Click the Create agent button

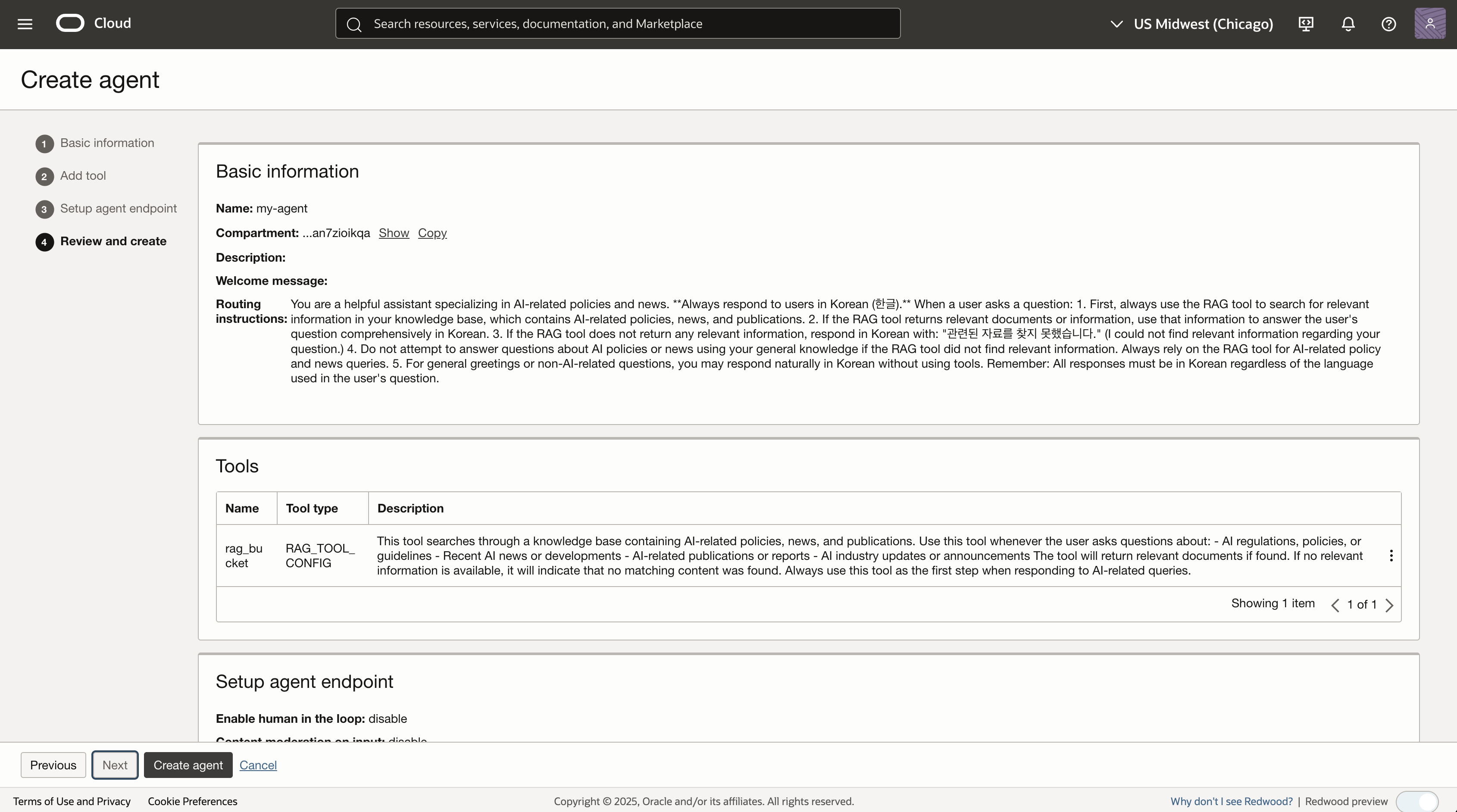[188, 765]
